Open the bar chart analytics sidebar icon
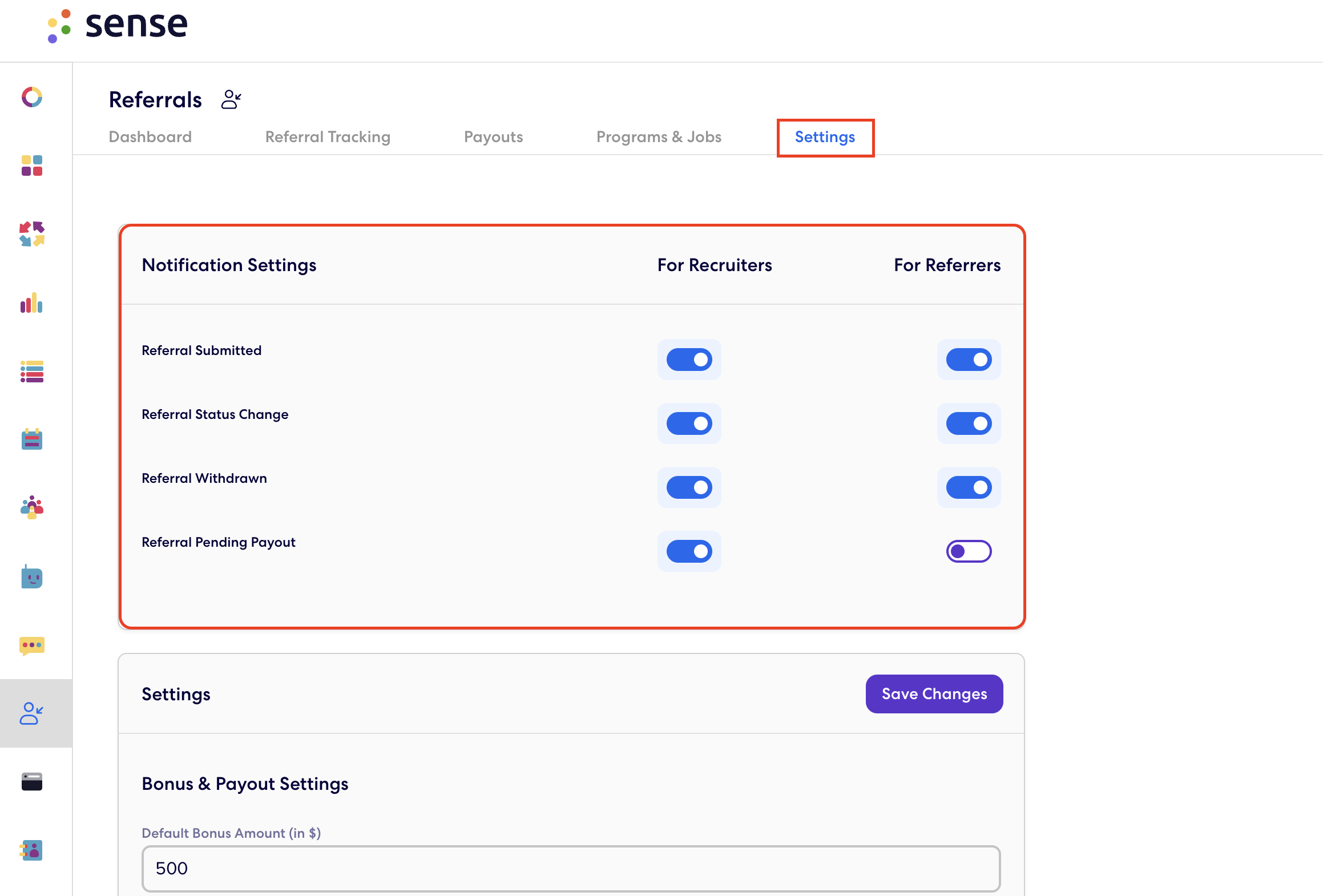Image resolution: width=1323 pixels, height=896 pixels. 32,303
